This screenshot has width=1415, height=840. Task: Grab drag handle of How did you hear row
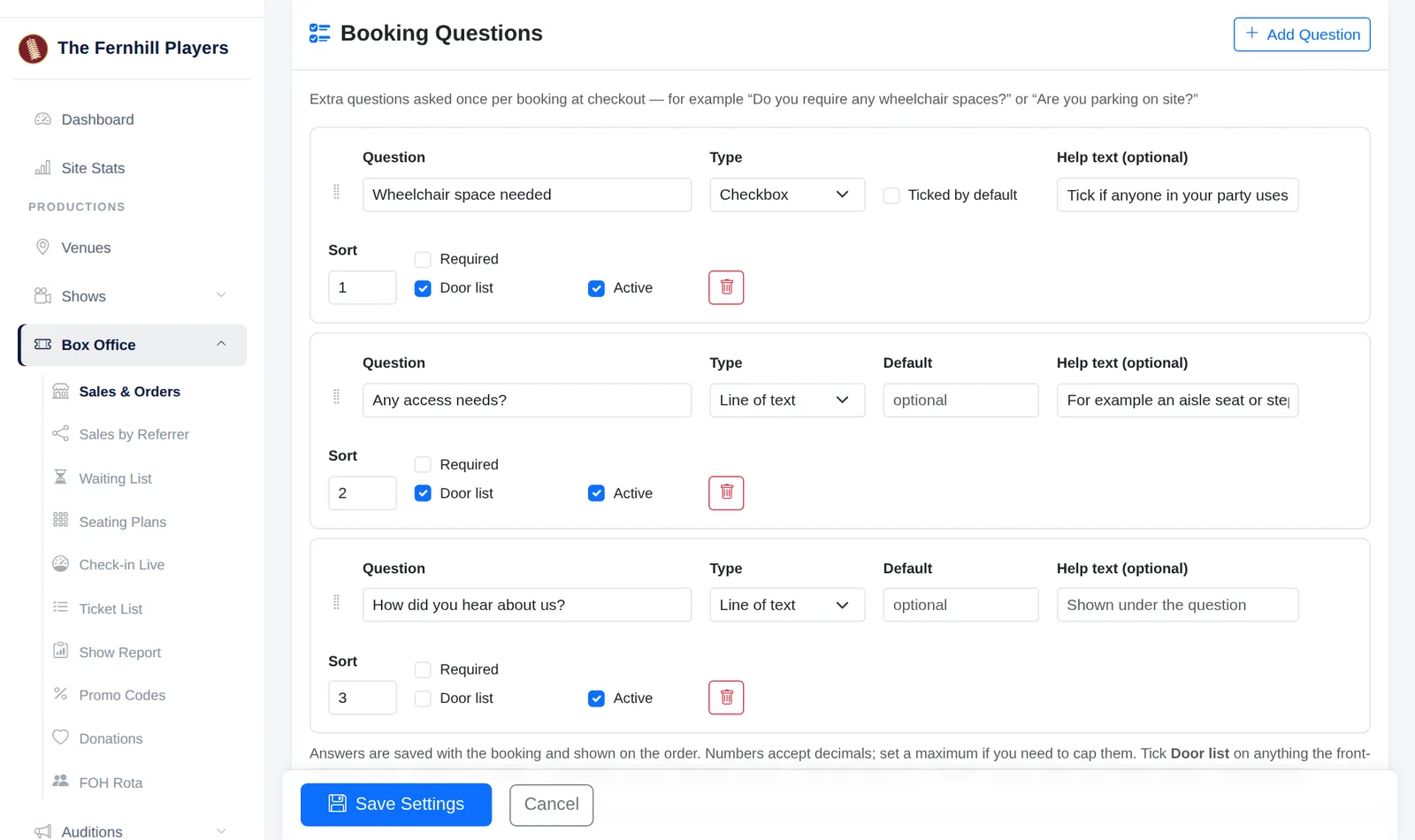click(x=336, y=602)
